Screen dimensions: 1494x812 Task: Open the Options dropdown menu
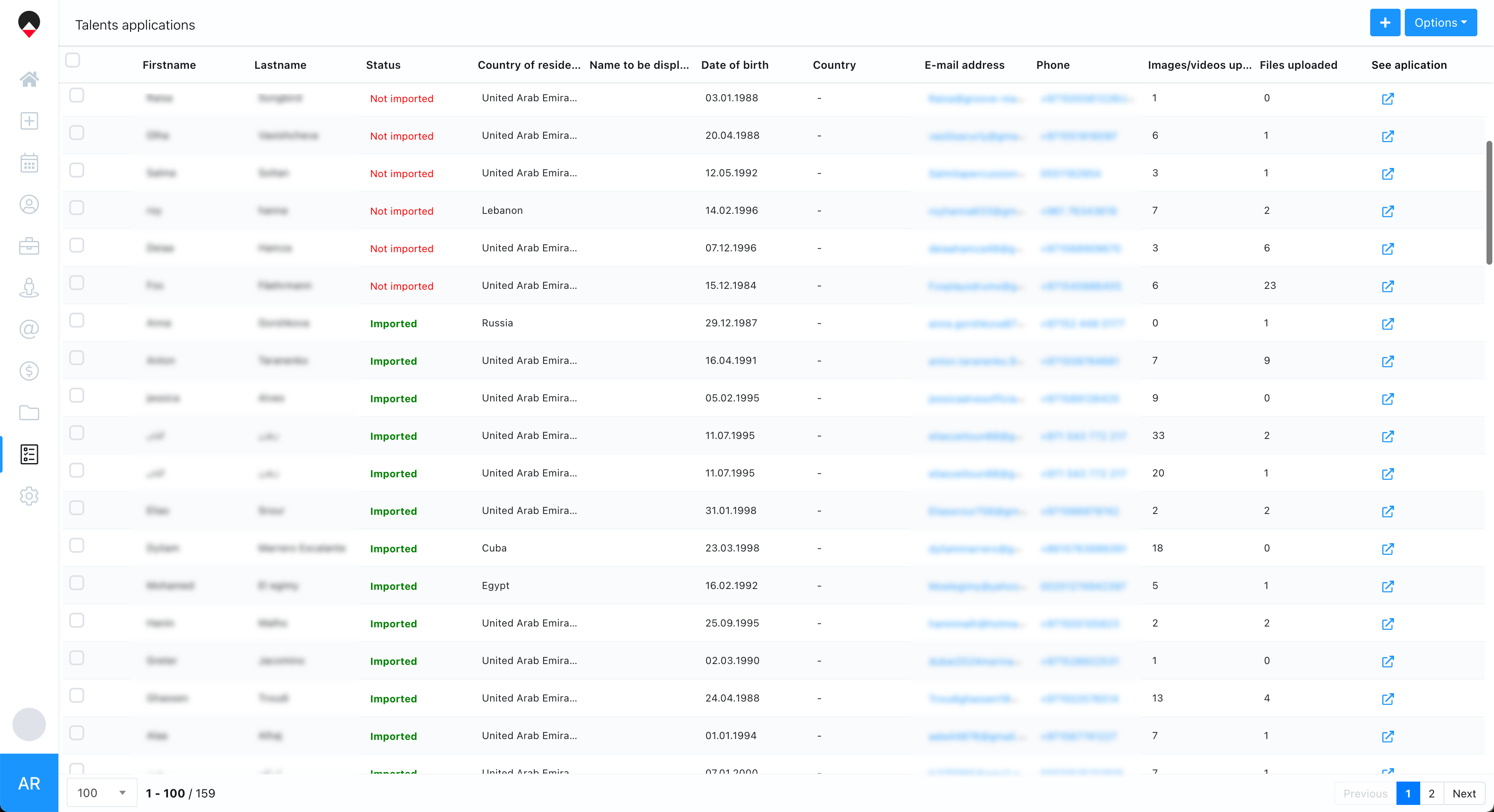1440,23
